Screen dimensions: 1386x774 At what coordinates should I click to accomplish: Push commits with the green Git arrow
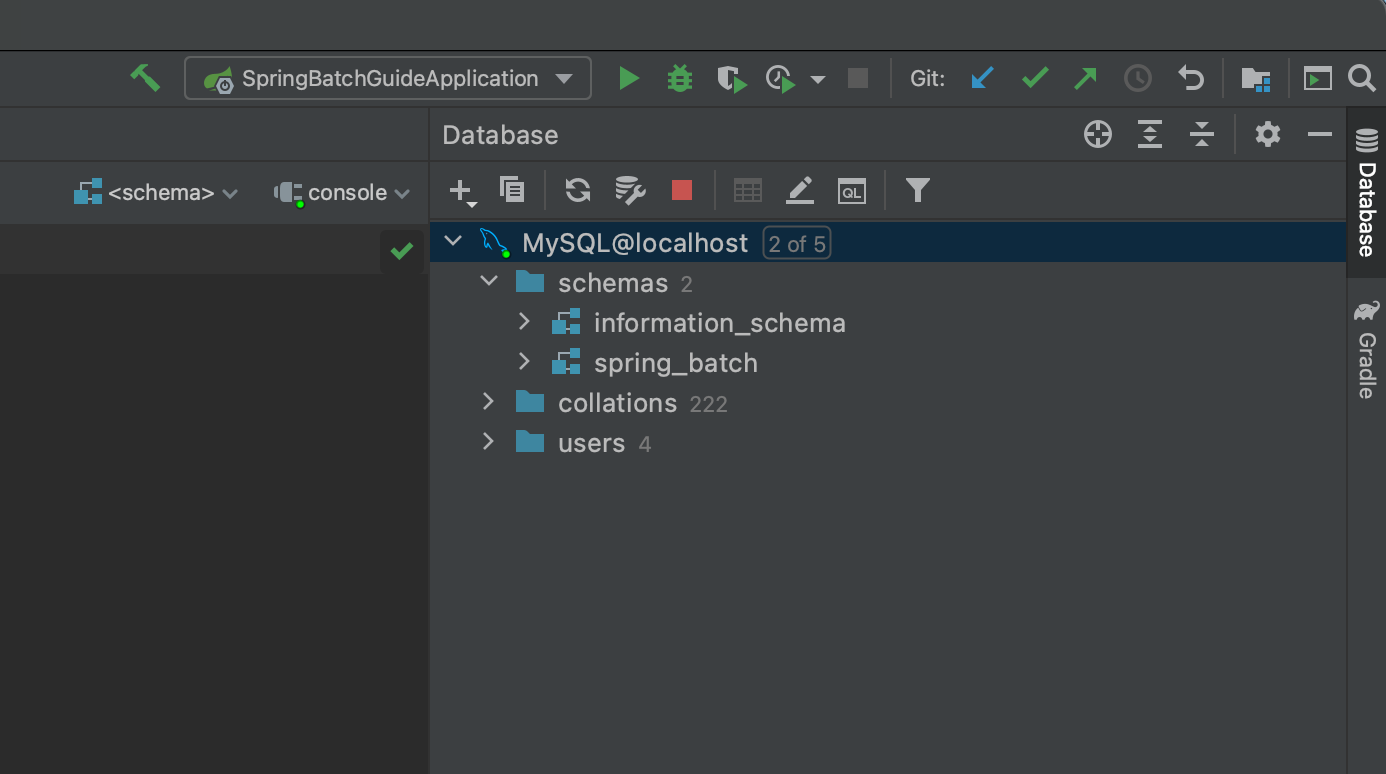coord(1086,78)
